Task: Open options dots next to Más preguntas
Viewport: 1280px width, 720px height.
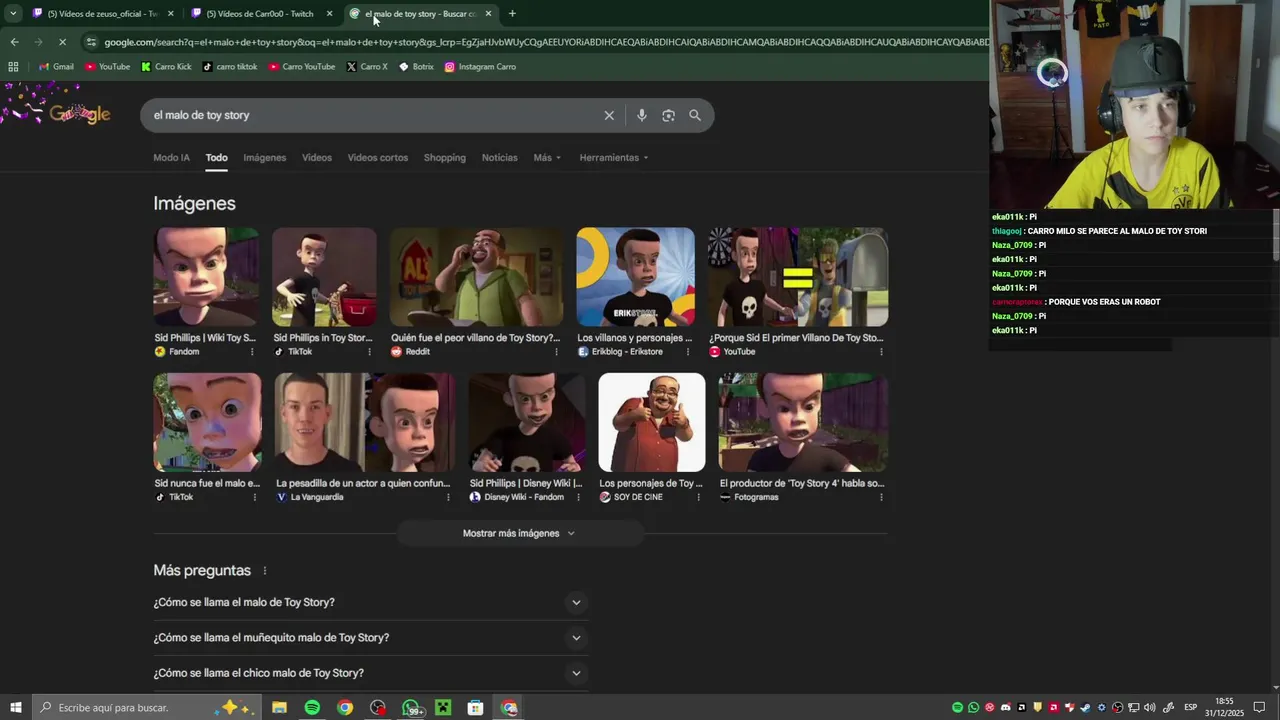Action: 265,571
